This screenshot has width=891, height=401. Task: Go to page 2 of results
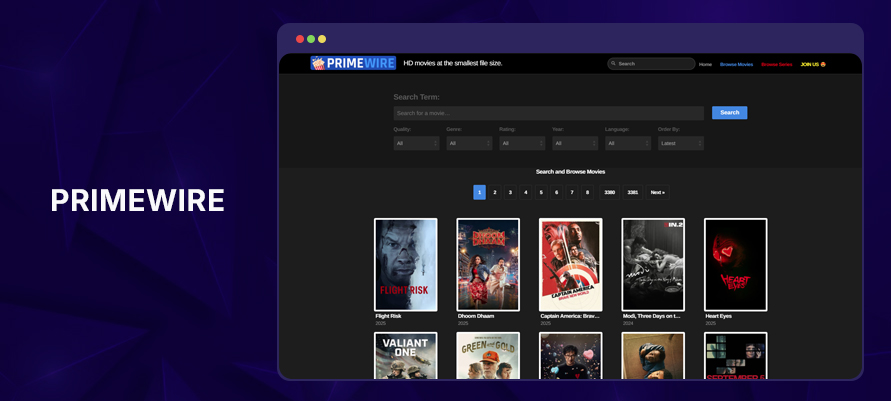coord(495,192)
